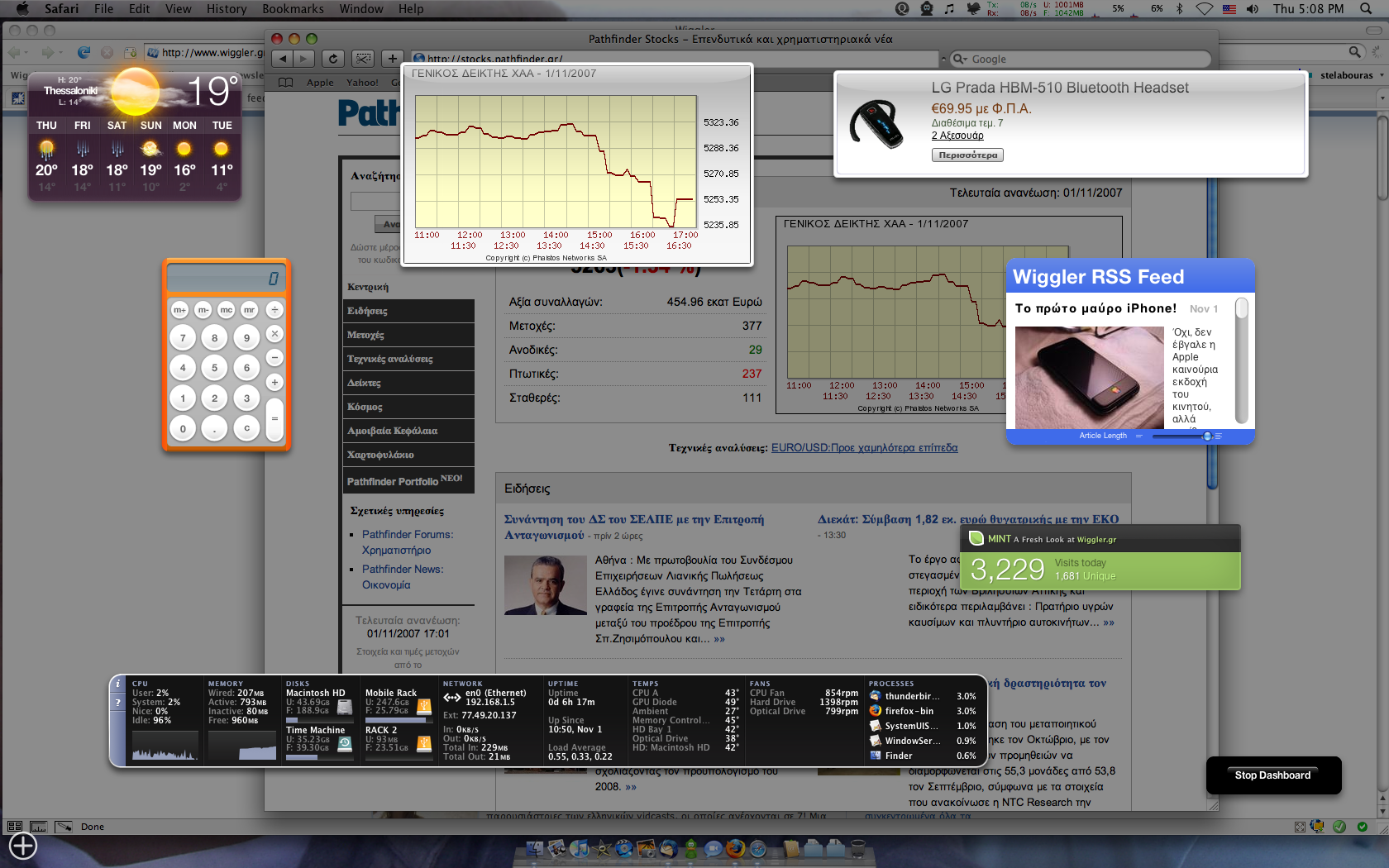The height and width of the screenshot is (868, 1389).
Task: Open Firefox from the Dock
Action: tap(735, 849)
